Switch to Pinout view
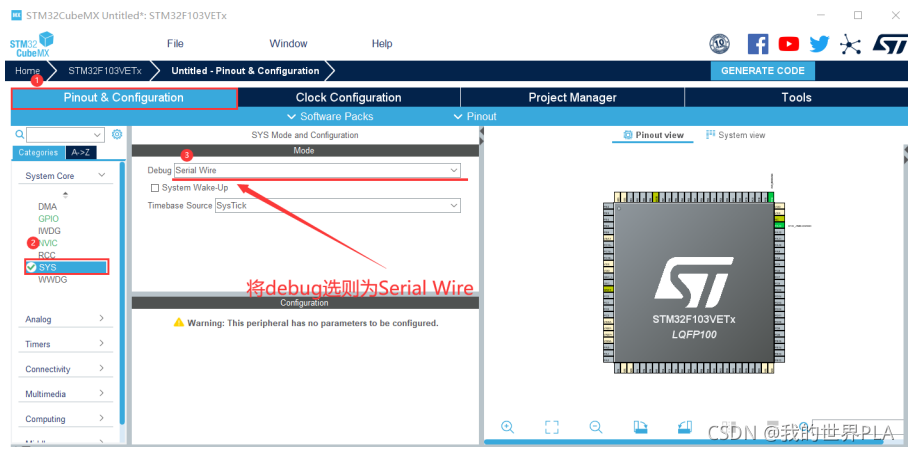 [653, 135]
